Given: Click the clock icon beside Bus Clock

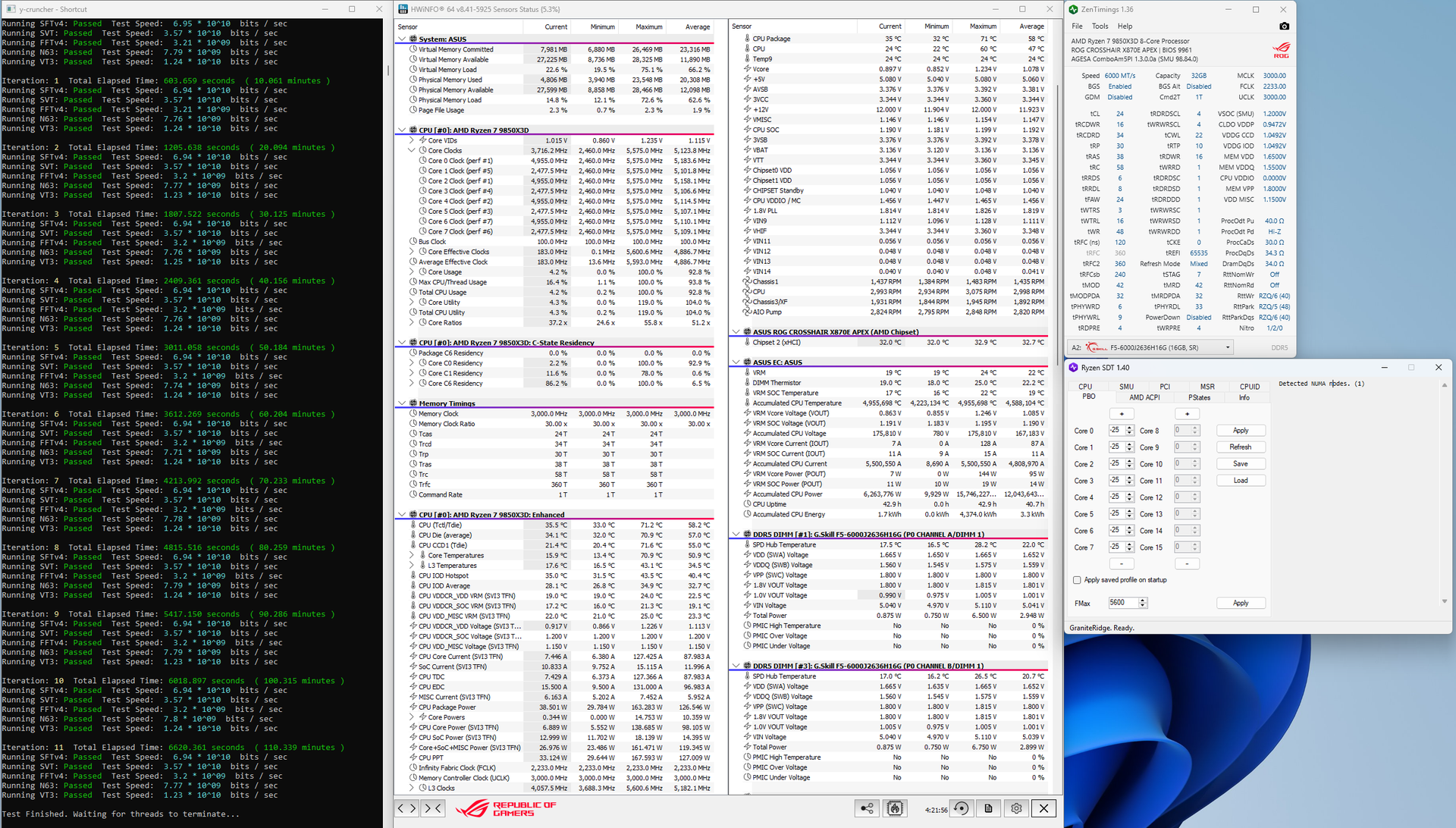Looking at the screenshot, I should pyautogui.click(x=413, y=242).
